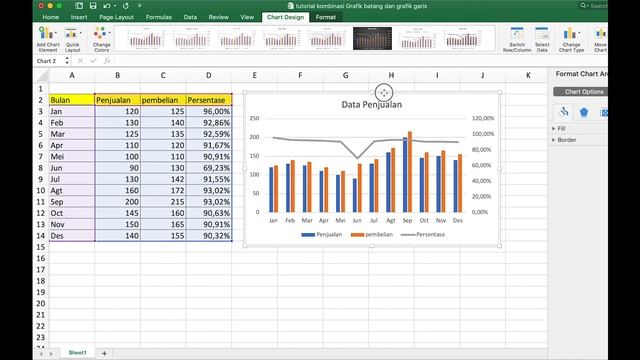Go to next sheet with the right arrow
The width and height of the screenshot is (640, 360).
tap(51, 353)
